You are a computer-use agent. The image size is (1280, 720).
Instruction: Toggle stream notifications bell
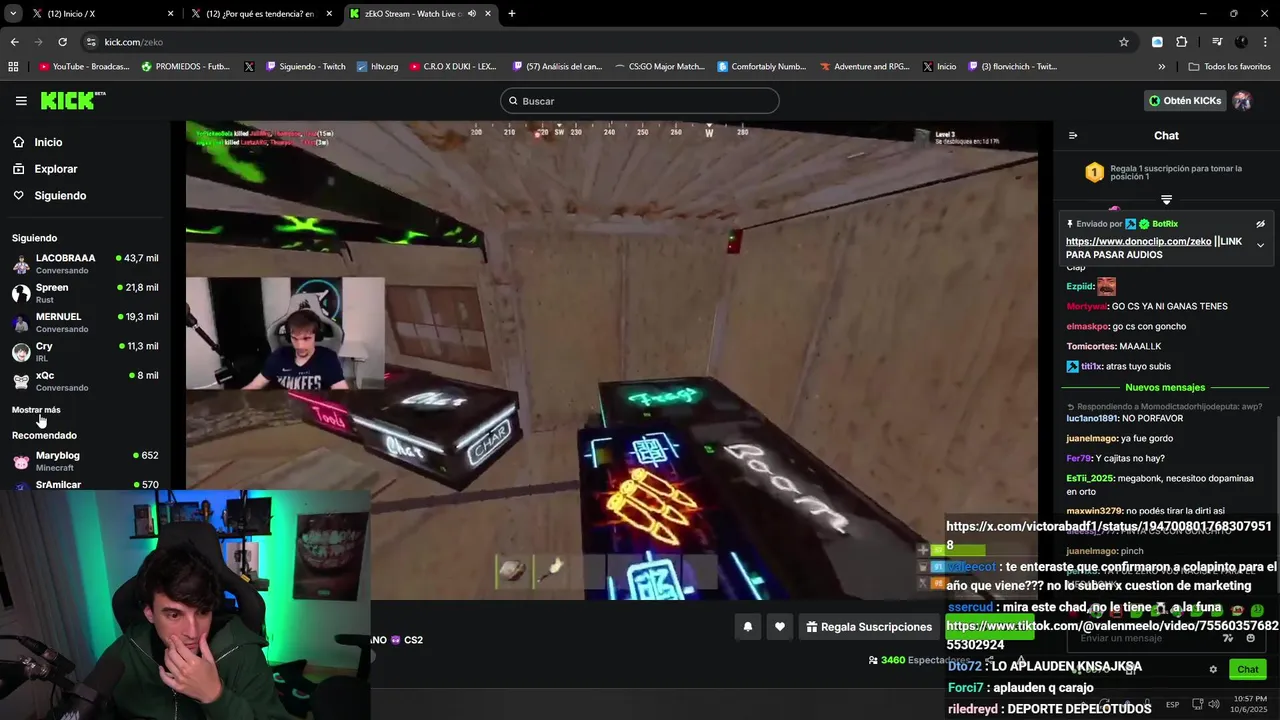[x=747, y=627]
